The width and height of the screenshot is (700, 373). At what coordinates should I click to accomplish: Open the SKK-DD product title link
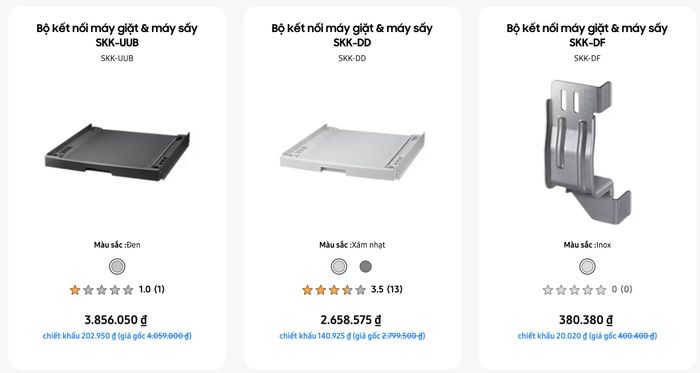[x=352, y=35]
